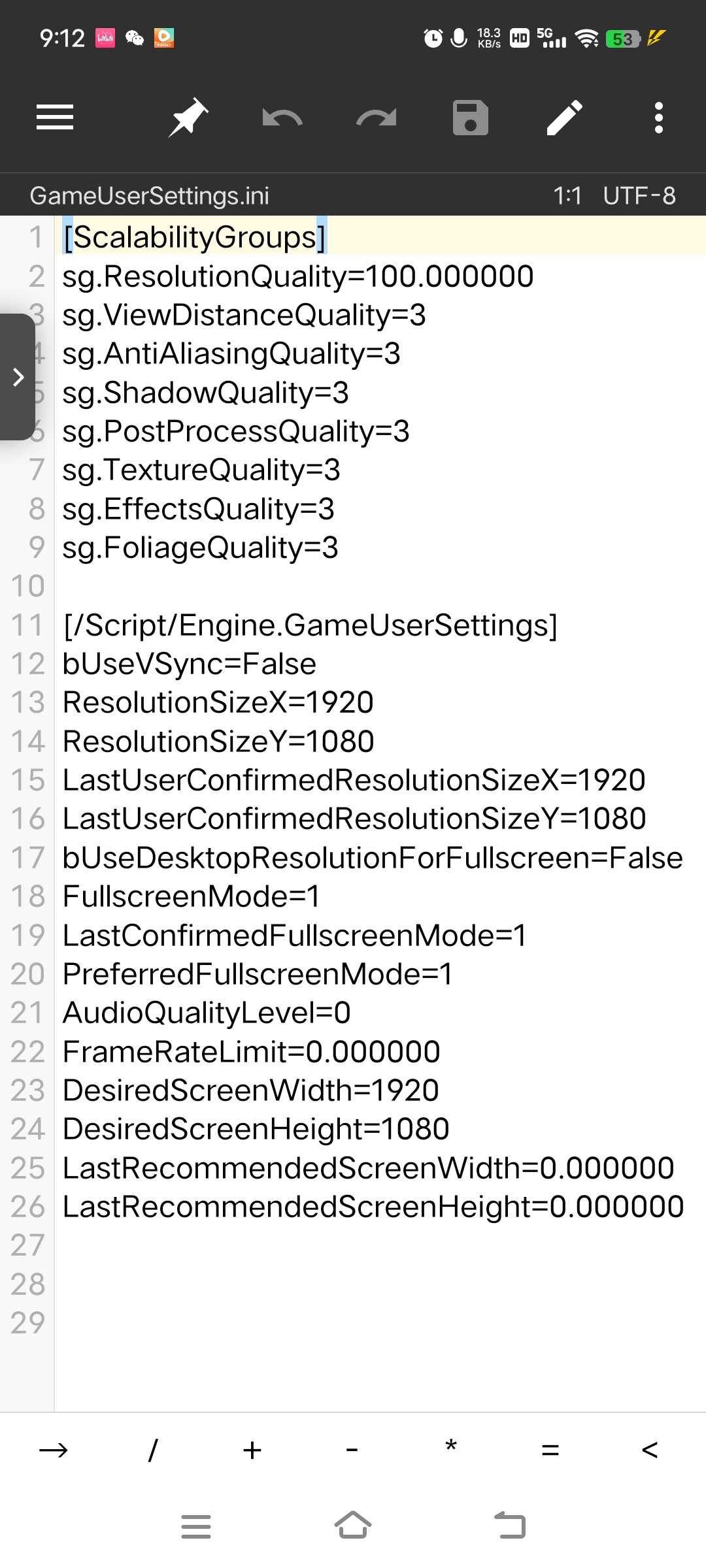This screenshot has height=1568, width=706.
Task: Tap the pin icon in toolbar
Action: (x=188, y=118)
